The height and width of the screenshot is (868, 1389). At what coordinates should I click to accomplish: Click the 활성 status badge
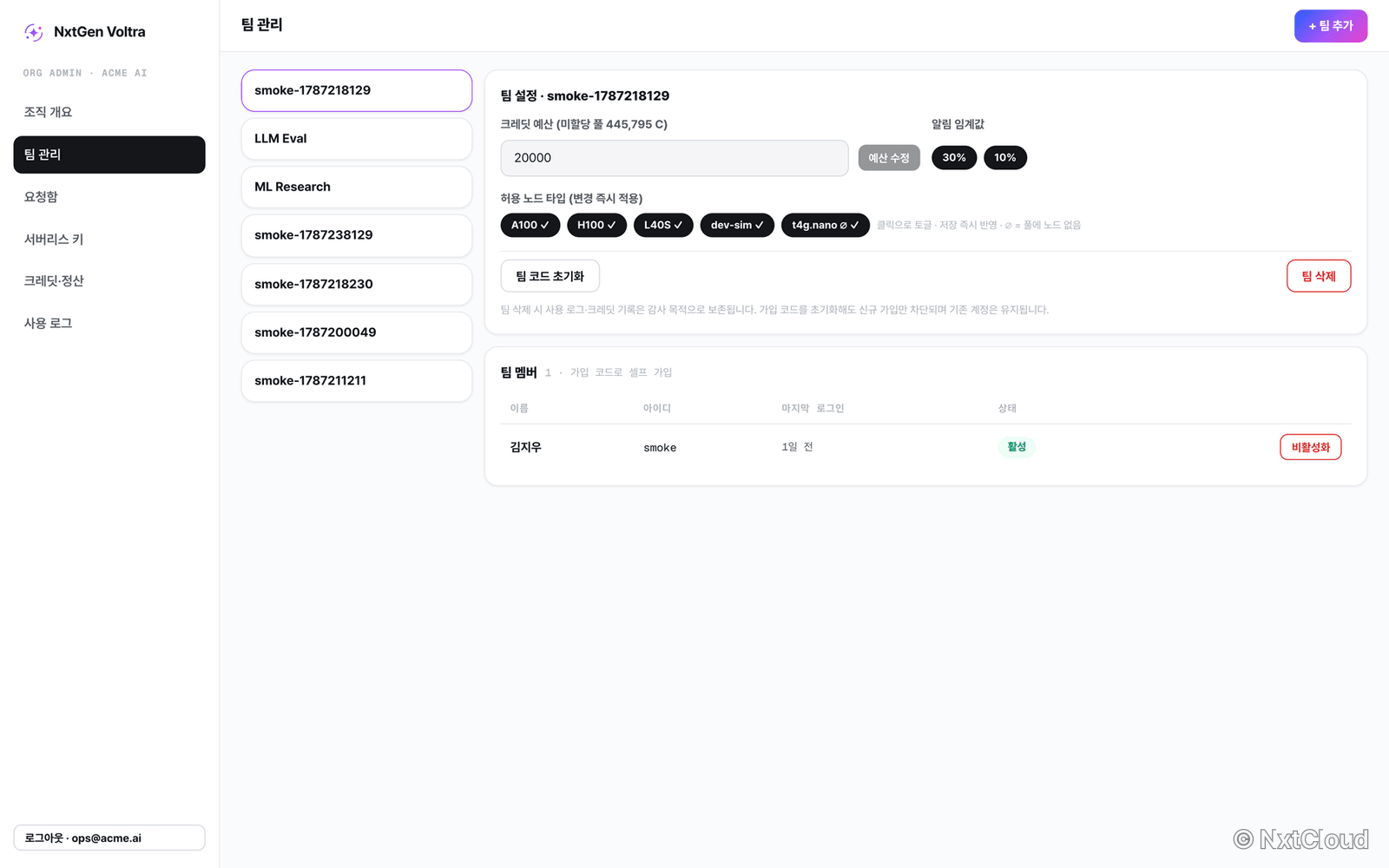(x=1017, y=447)
